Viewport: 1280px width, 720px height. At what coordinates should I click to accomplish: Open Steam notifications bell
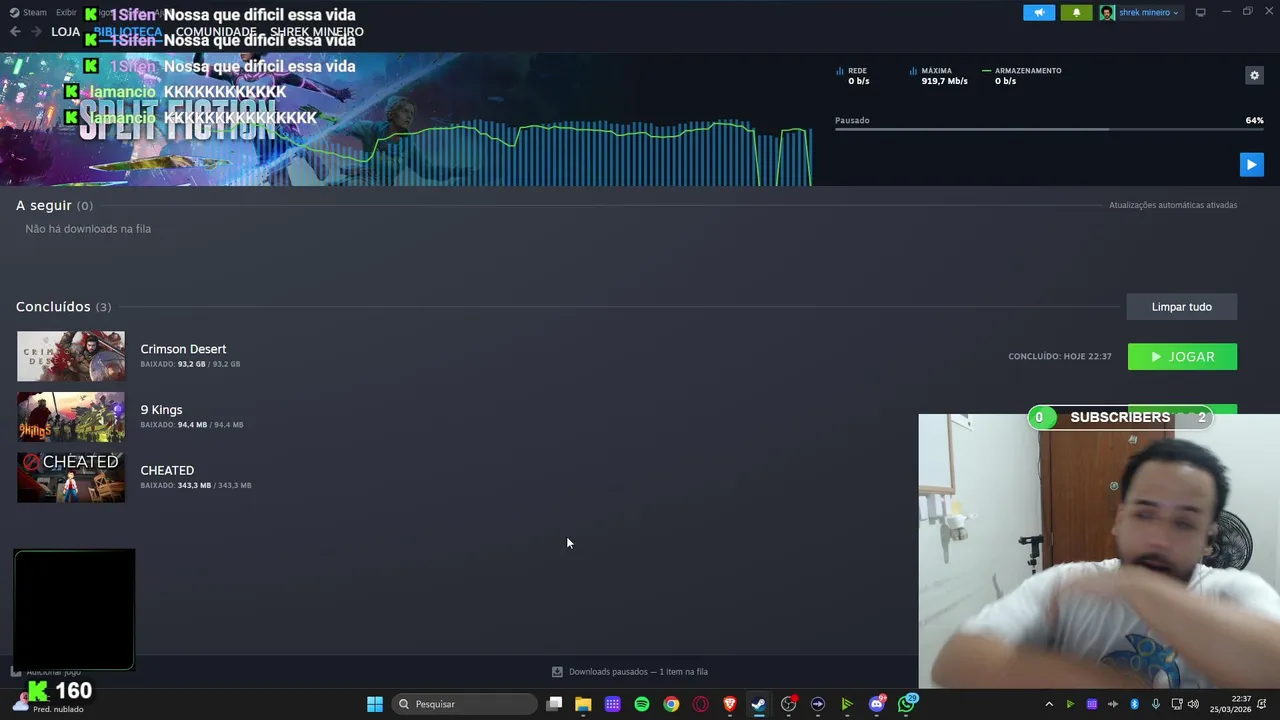[x=1076, y=12]
